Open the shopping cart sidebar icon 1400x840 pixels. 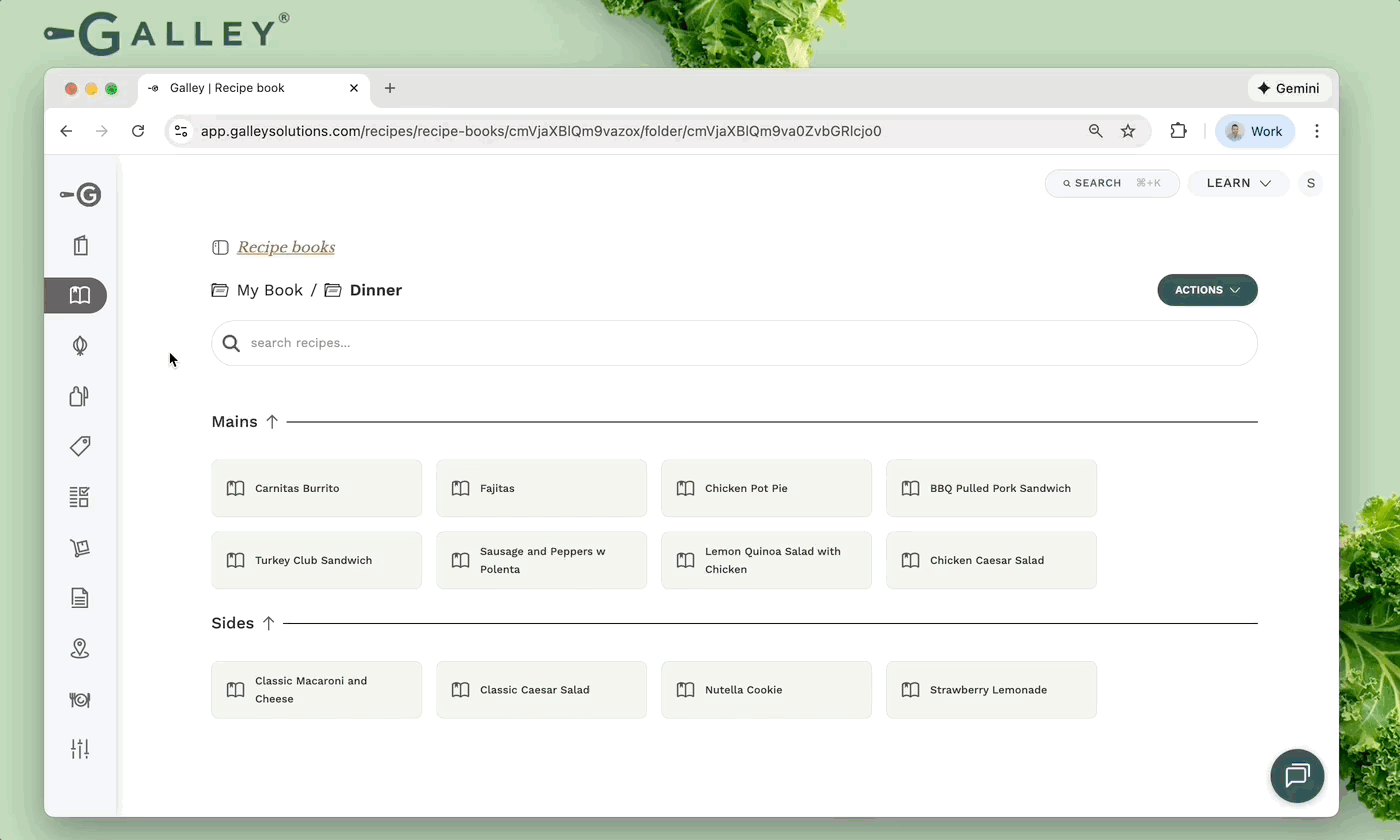click(80, 548)
